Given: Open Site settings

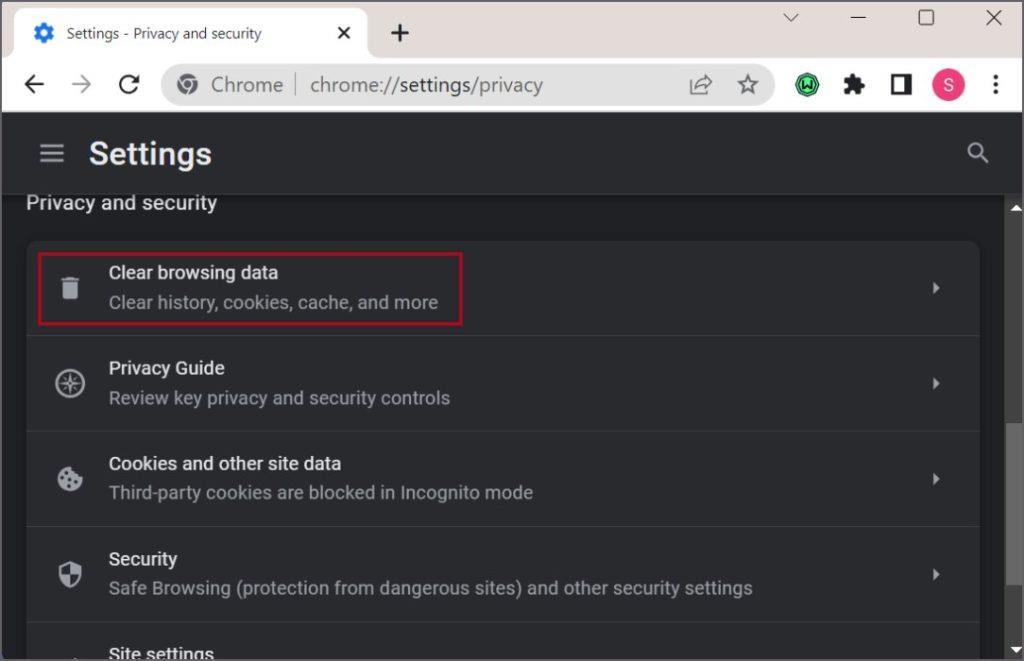Looking at the screenshot, I should [503, 641].
